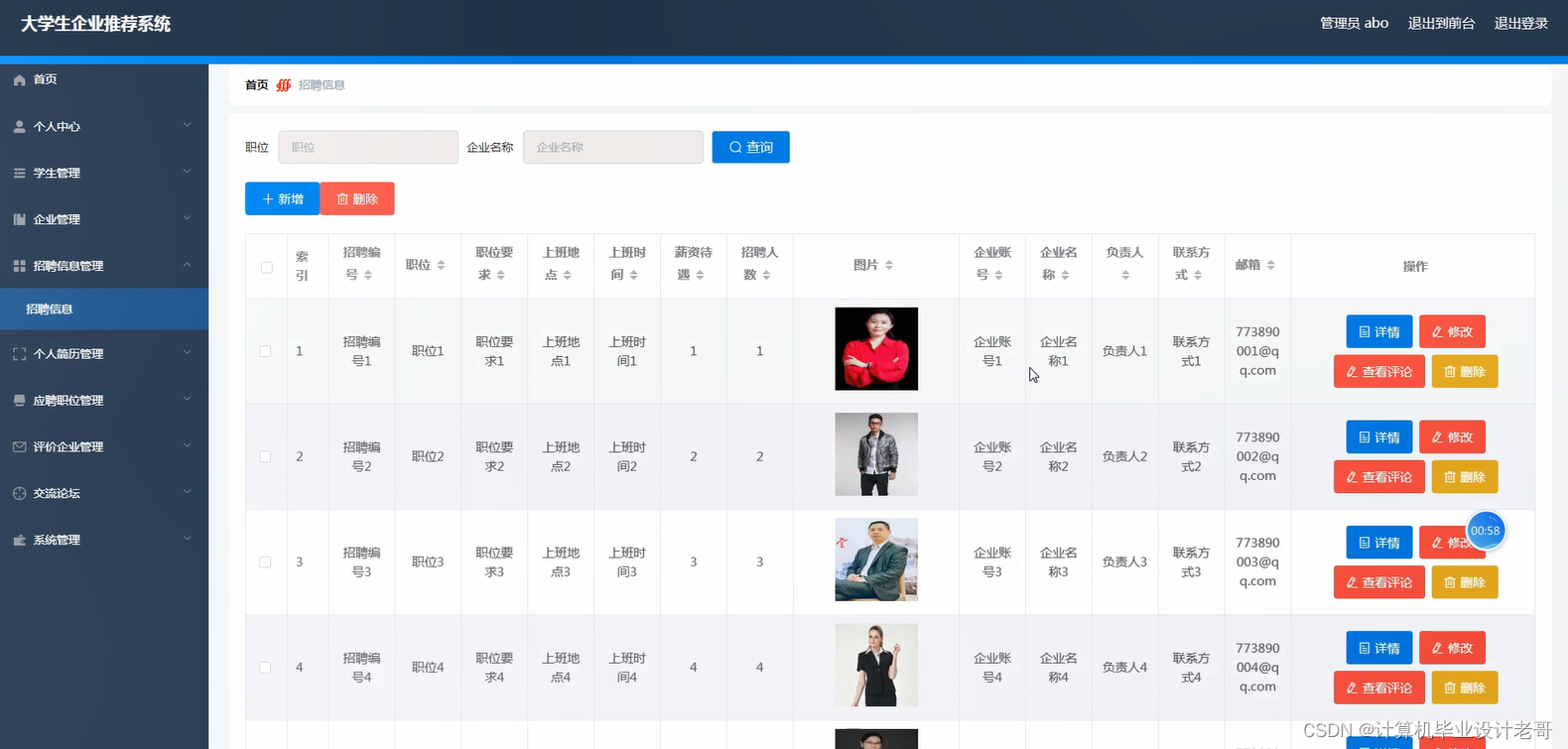Open the 企业管理 sidebar menu
Image resolution: width=1568 pixels, height=749 pixels.
click(x=104, y=219)
